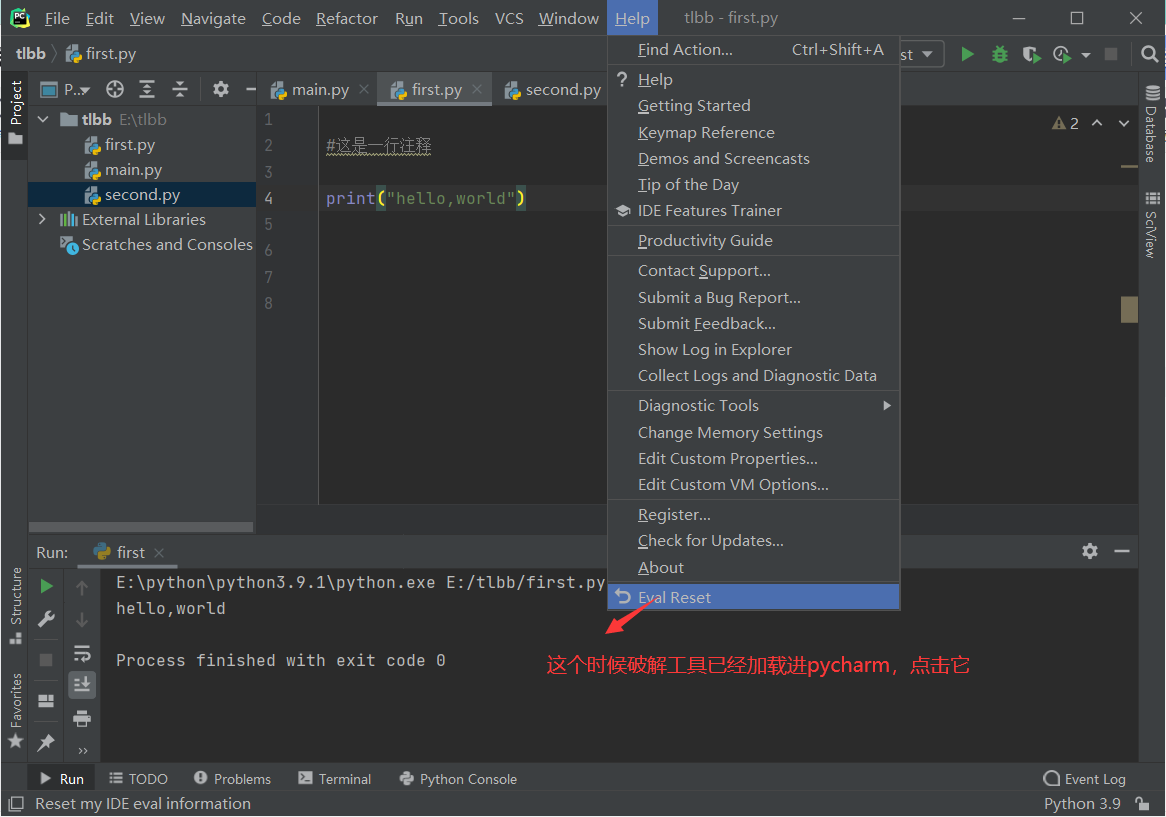Open the Problems tool window
The height and width of the screenshot is (817, 1166).
point(233,778)
